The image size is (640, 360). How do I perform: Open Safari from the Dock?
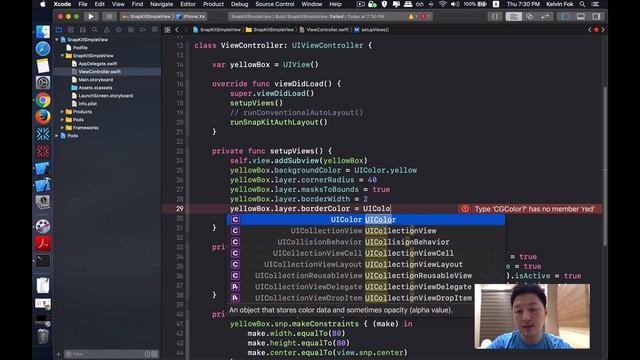[x=43, y=49]
